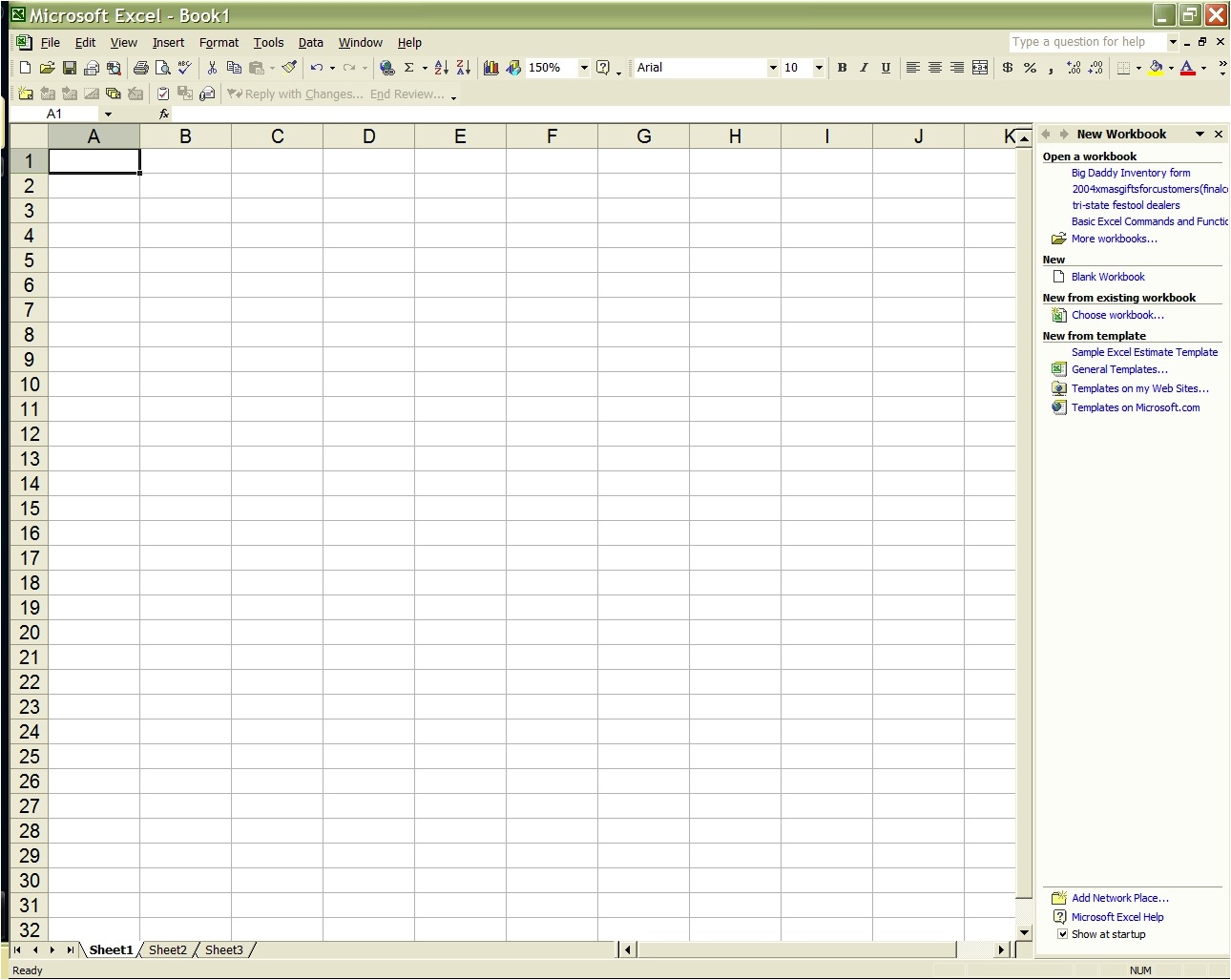Uncheck Show at startup checkbox
Screen dimensions: 1231x980
1062,934
